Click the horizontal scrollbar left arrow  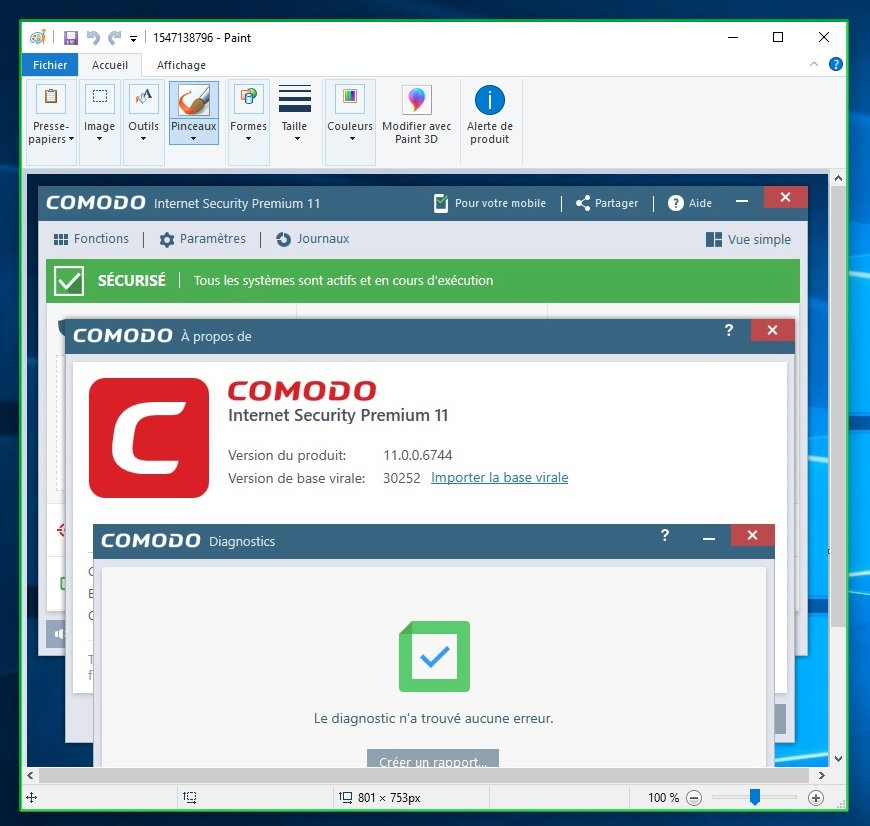coord(31,775)
